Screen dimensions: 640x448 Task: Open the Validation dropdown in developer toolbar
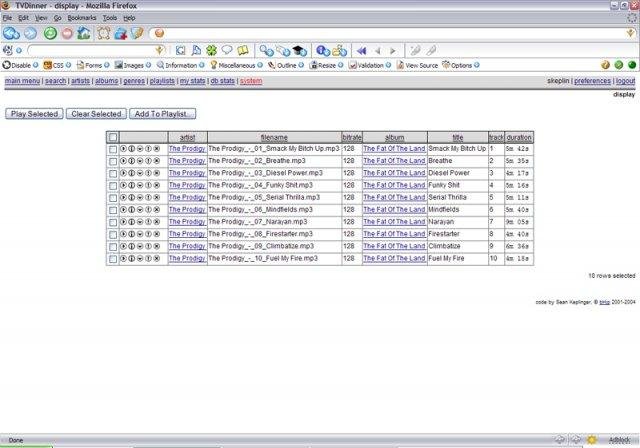(x=370, y=65)
